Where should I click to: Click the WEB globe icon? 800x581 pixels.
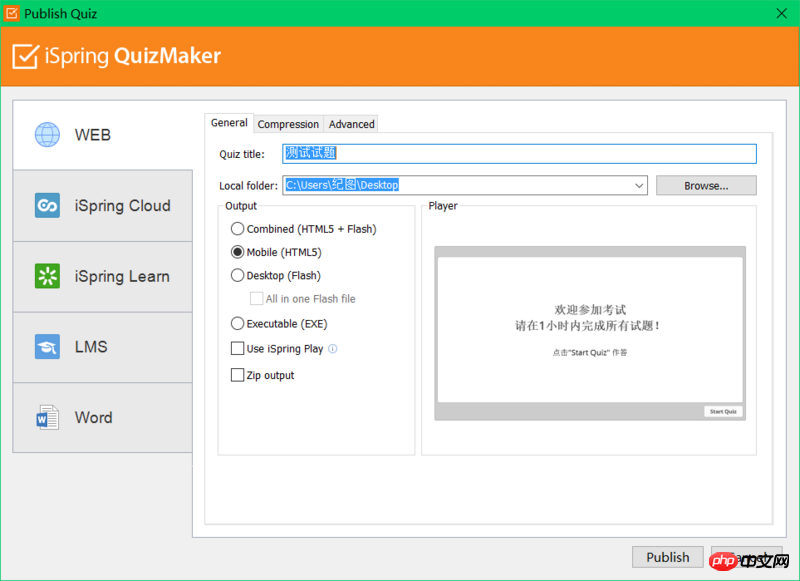(x=47, y=135)
